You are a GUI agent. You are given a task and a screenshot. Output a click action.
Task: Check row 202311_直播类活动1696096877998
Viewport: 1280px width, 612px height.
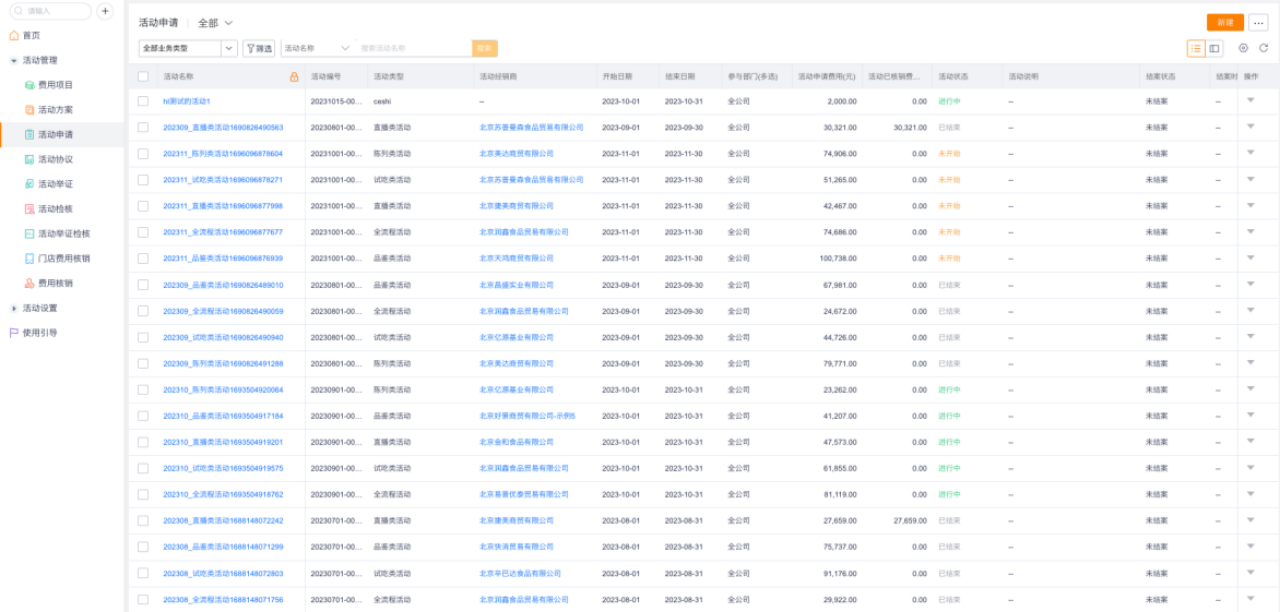pos(143,206)
